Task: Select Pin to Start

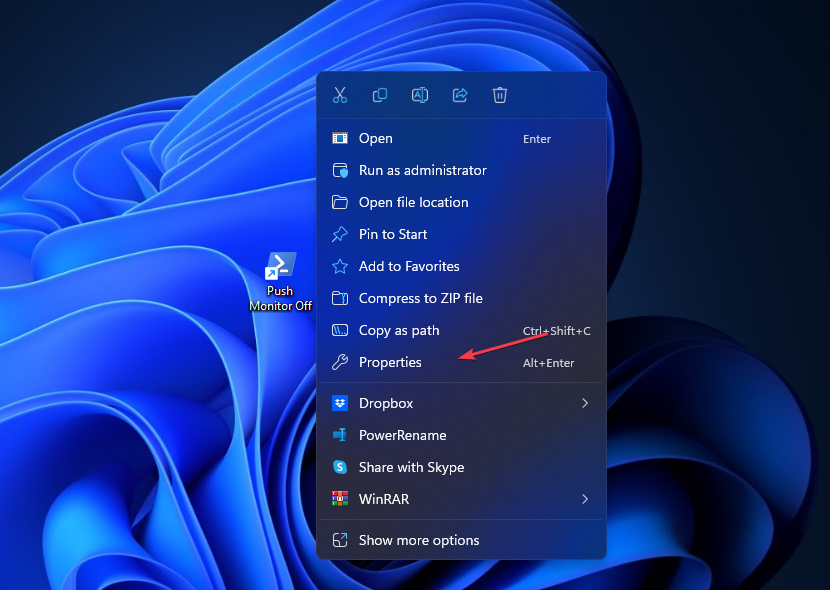Action: pyautogui.click(x=462, y=234)
